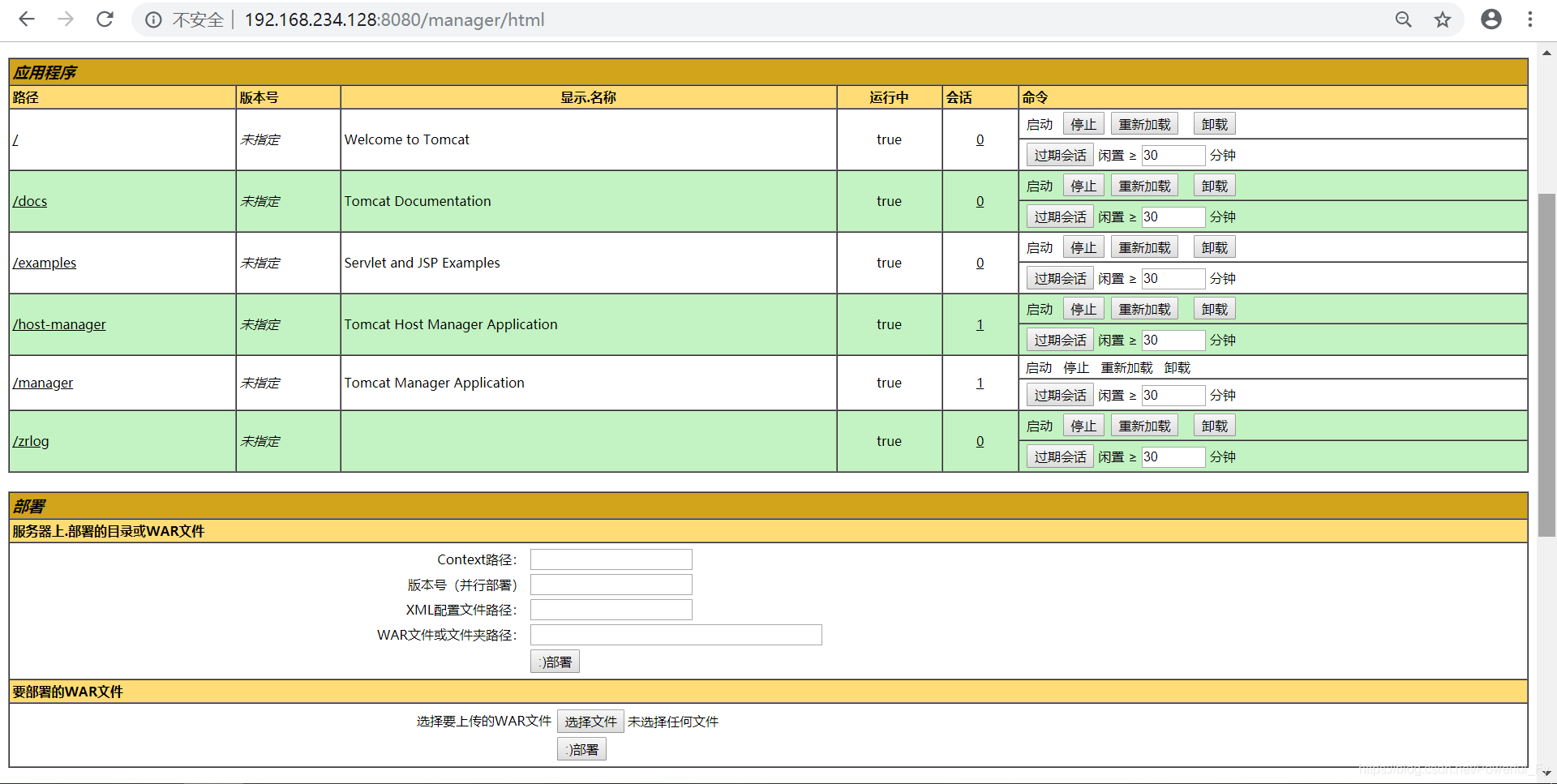Screen dimensions: 1557x784
Task: Go back to the previous page
Action: tap(27, 19)
